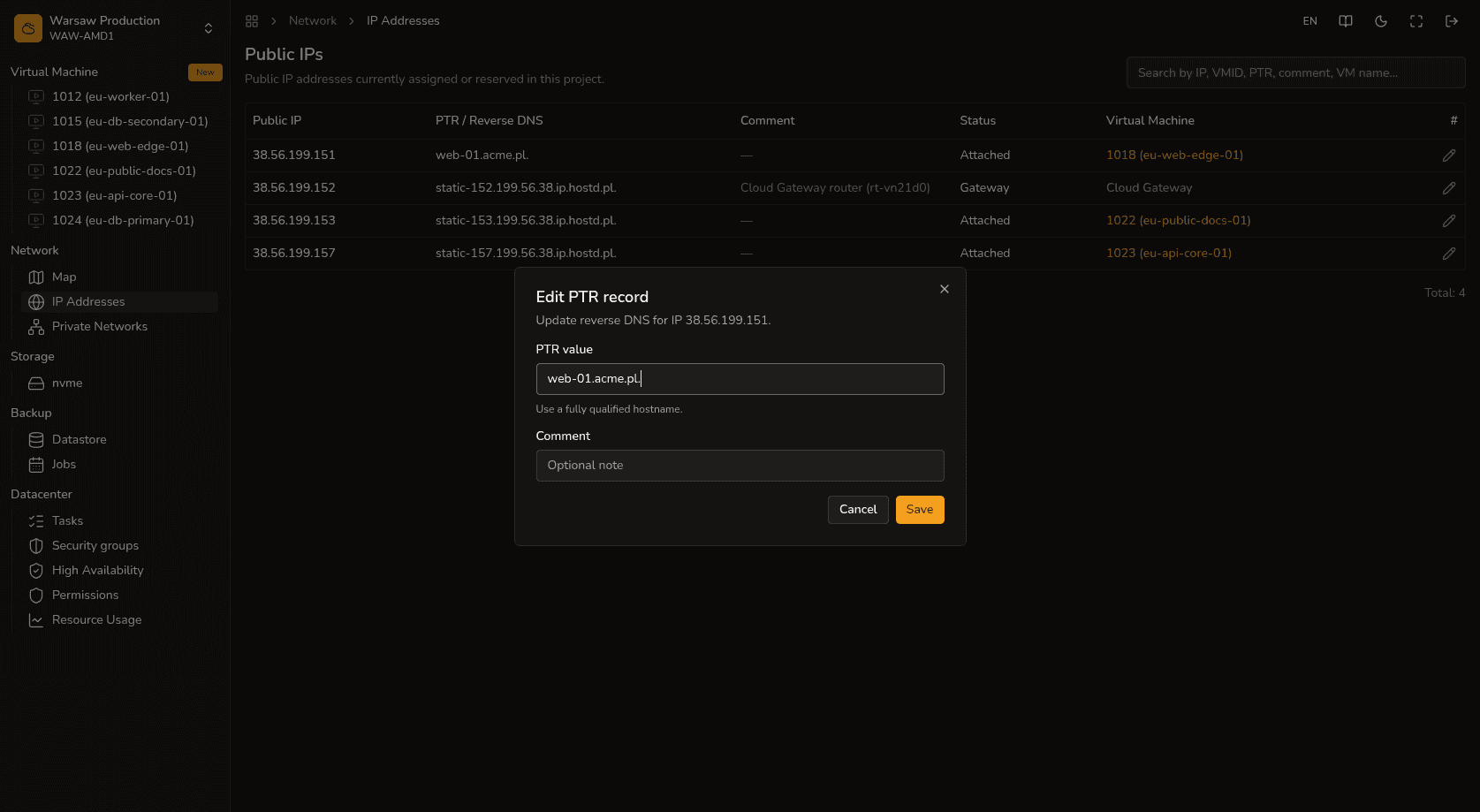Image resolution: width=1480 pixels, height=812 pixels.
Task: Click the New badge next to Virtual Machine
Action: (x=205, y=72)
